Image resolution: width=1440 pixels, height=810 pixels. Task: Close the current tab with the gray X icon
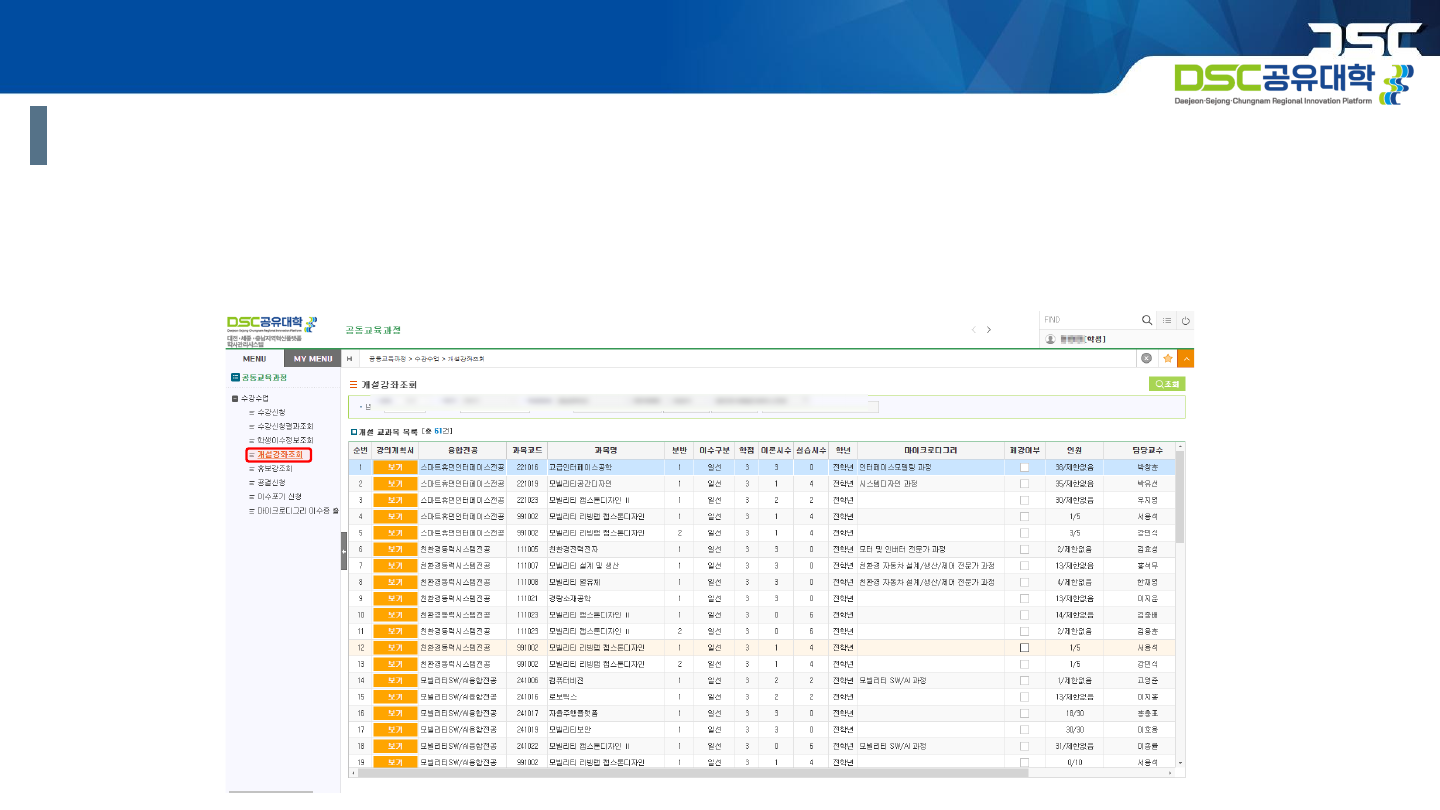1147,358
